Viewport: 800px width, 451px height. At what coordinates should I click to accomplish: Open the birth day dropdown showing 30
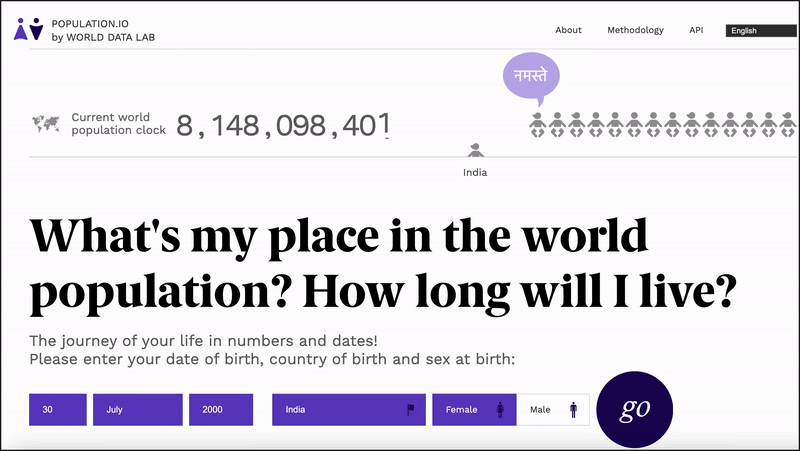[58, 409]
